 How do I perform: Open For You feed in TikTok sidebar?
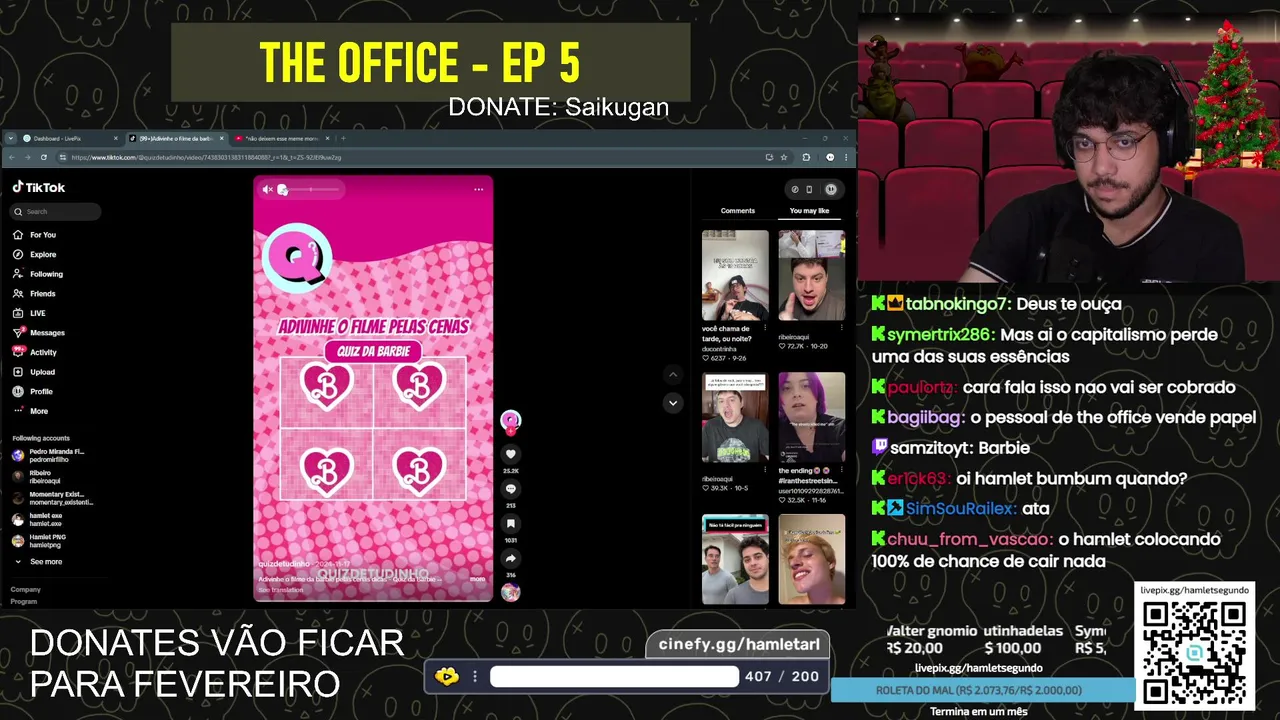[35, 235]
